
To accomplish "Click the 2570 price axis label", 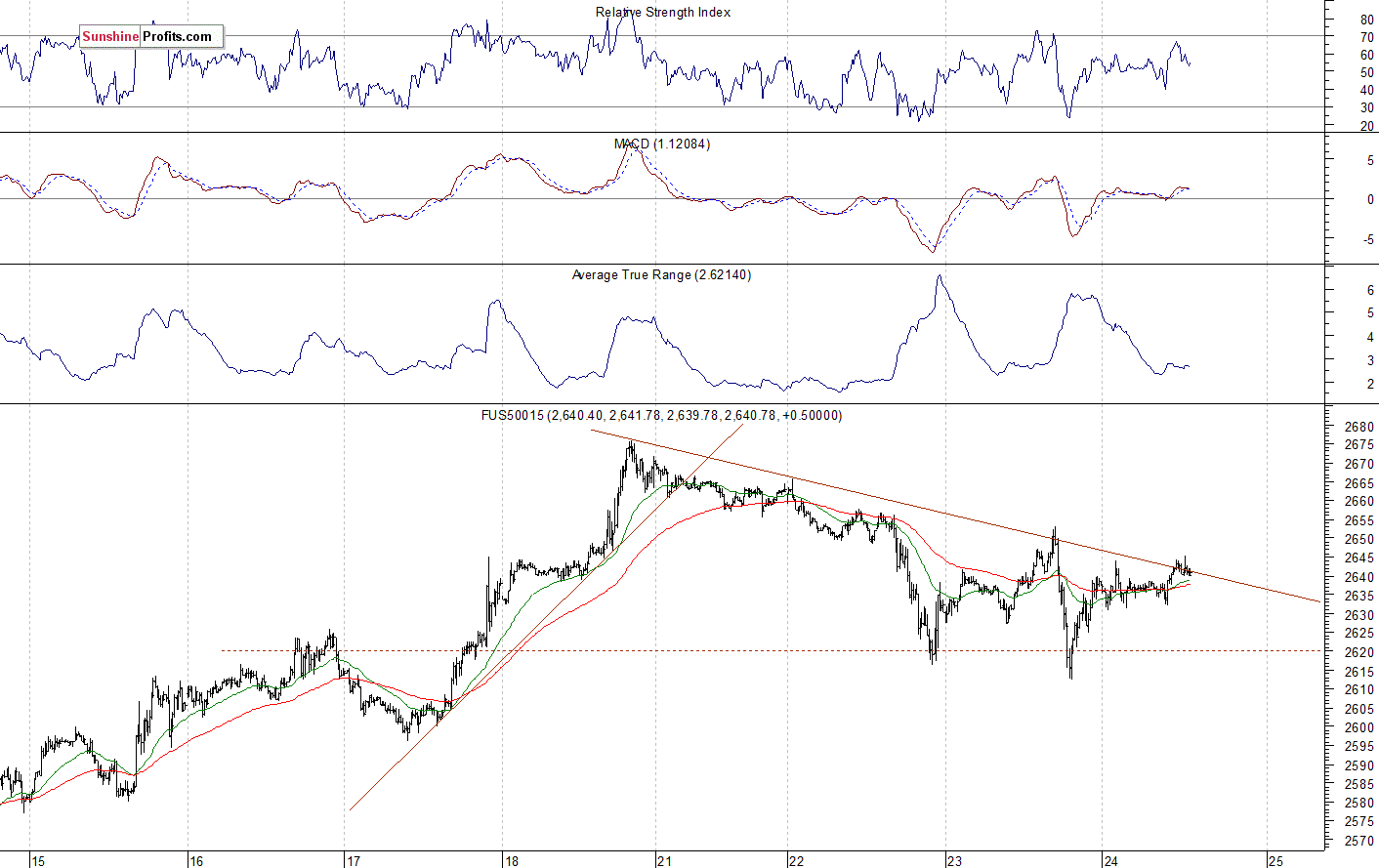I will [1359, 841].
